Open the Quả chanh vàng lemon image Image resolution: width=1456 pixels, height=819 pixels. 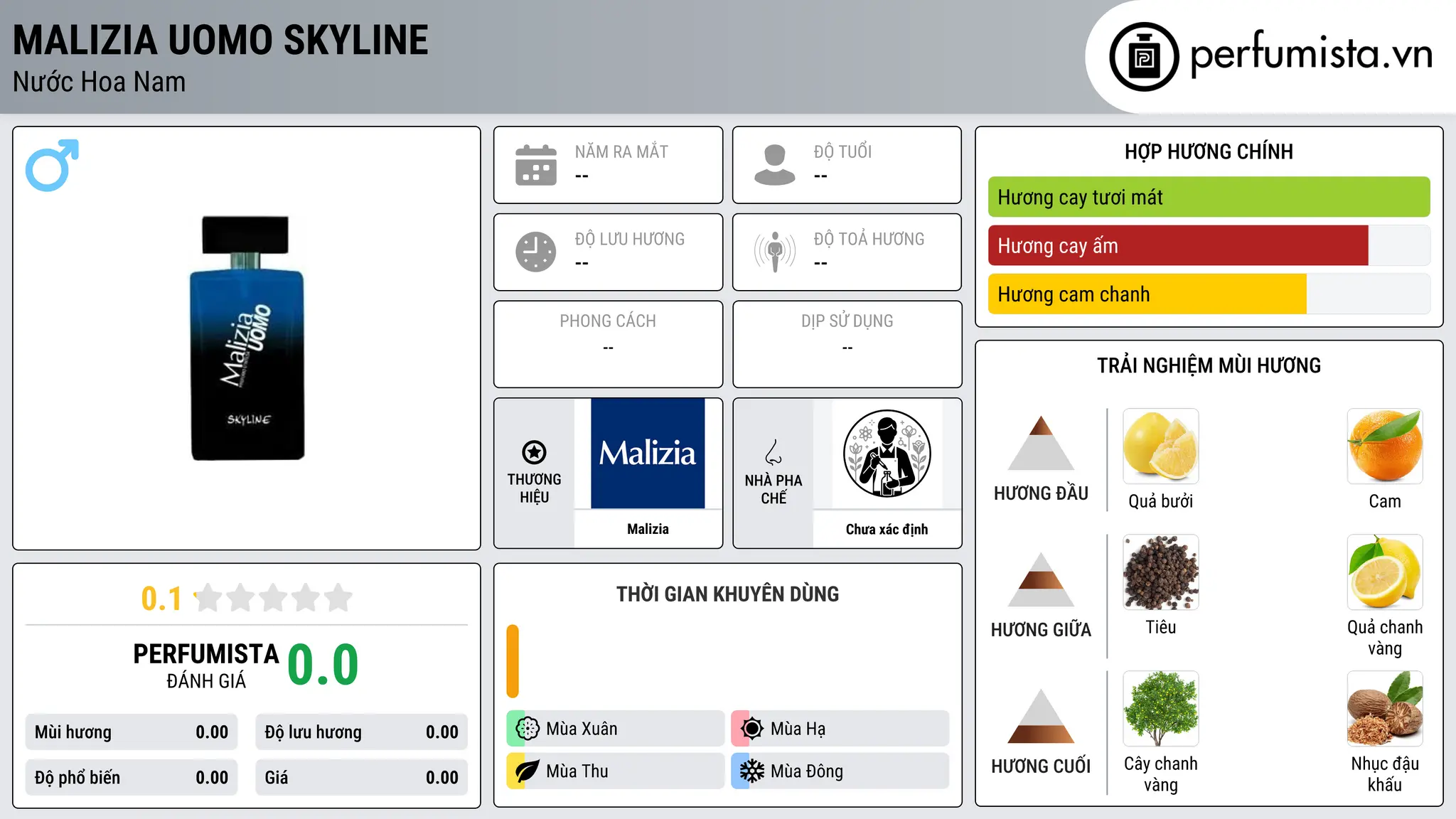[x=1385, y=572]
